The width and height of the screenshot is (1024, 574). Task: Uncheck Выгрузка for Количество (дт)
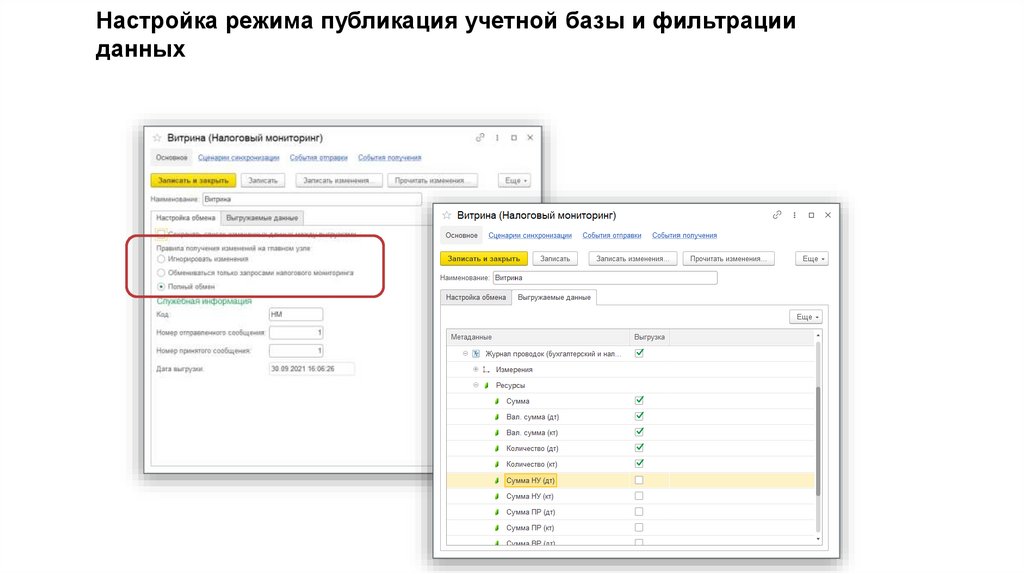639,447
